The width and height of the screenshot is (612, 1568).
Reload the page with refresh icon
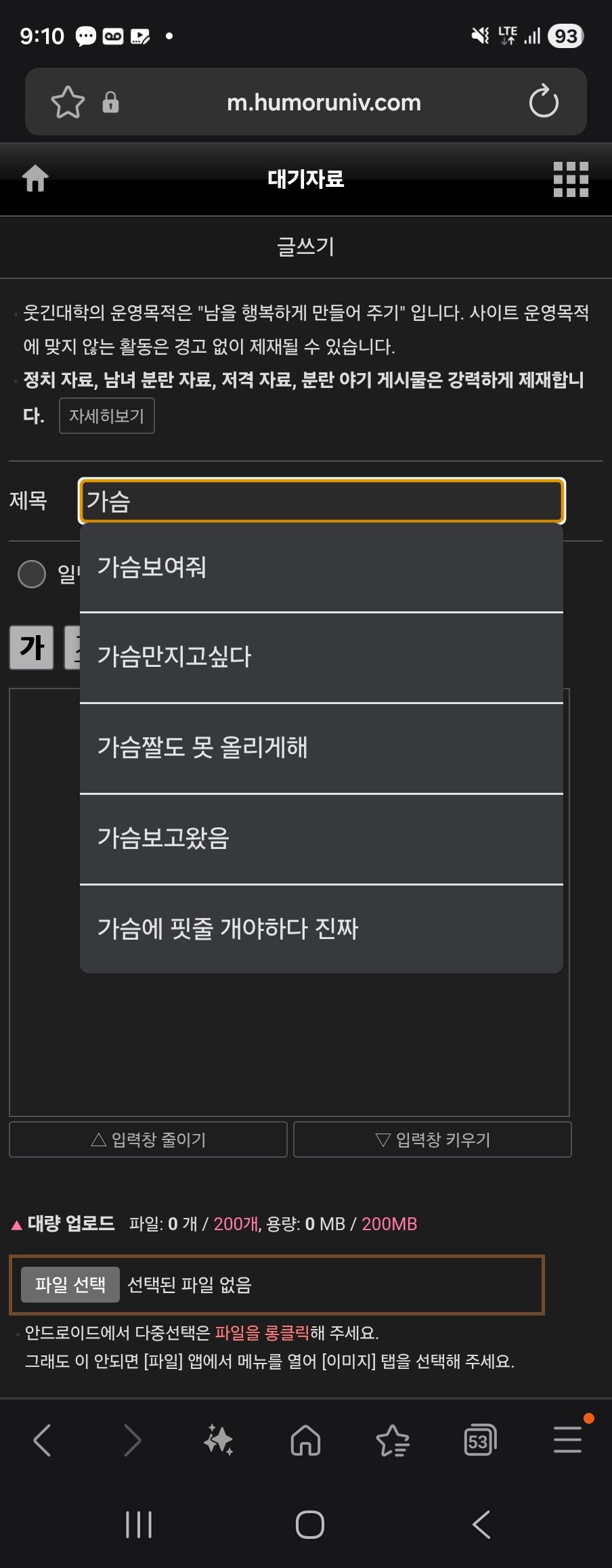543,102
